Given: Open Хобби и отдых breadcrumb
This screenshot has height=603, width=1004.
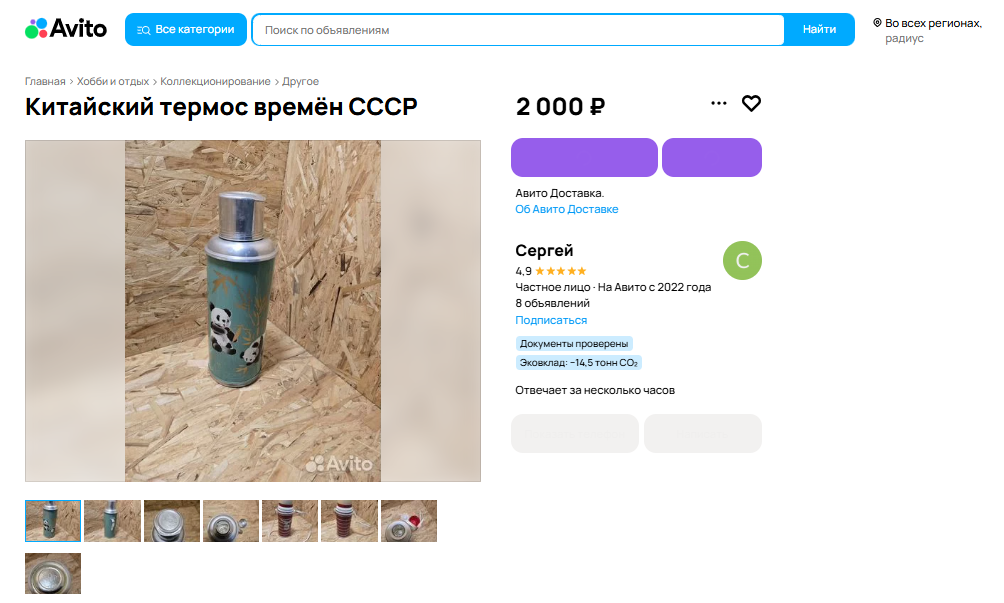Looking at the screenshot, I should click(113, 81).
